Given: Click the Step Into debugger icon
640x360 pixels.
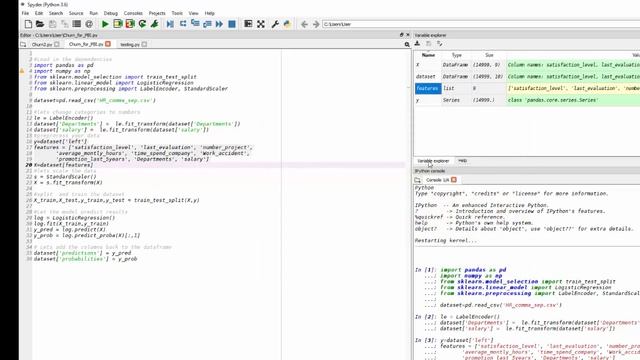Looking at the screenshot, I should tap(195, 24).
